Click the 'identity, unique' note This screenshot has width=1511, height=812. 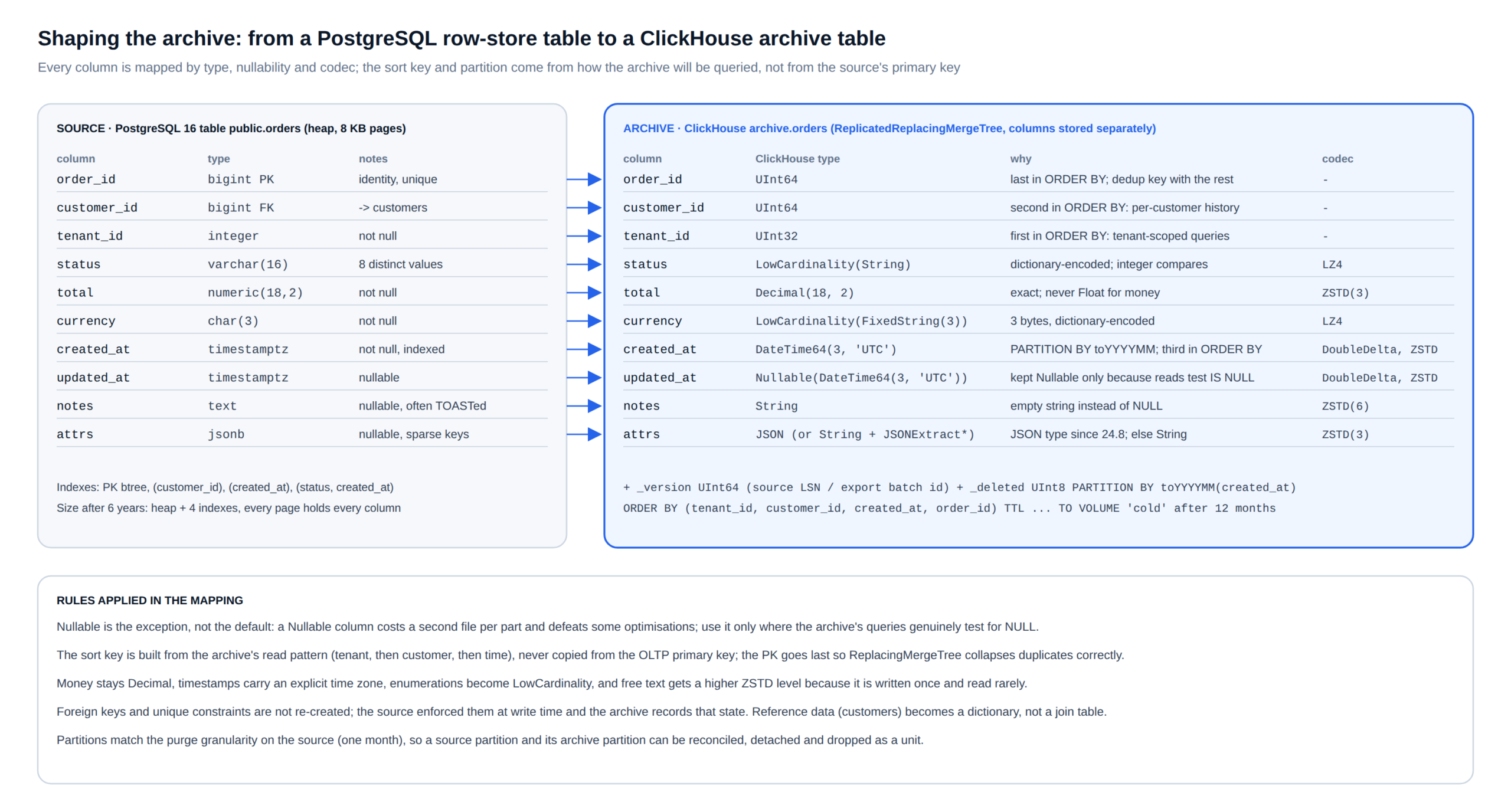(398, 179)
